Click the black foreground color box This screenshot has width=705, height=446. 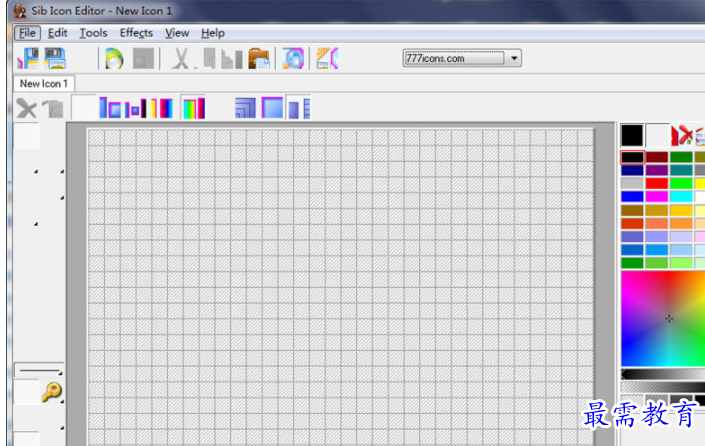(x=632, y=135)
